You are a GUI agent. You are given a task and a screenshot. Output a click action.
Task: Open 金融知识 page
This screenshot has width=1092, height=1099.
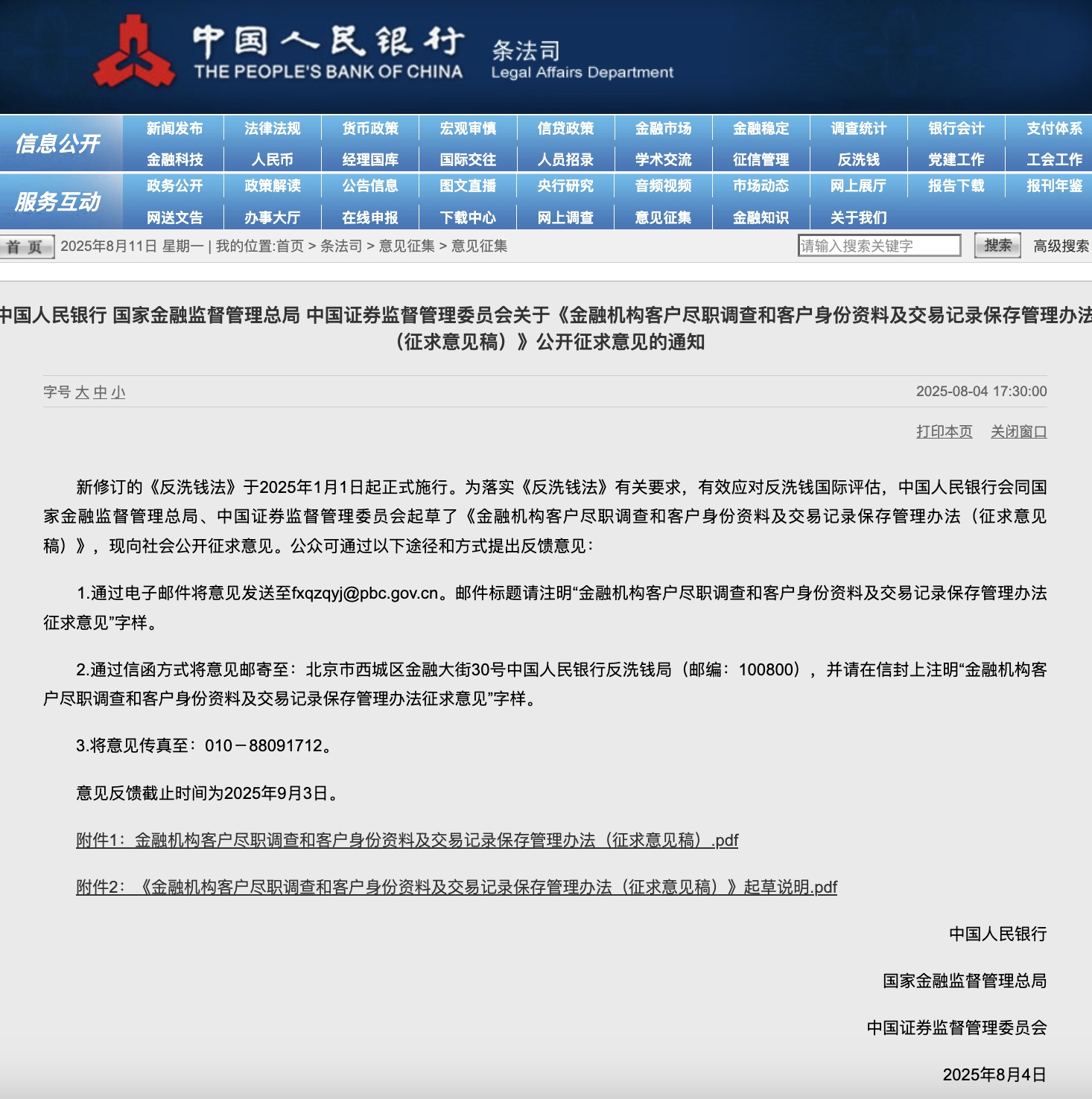761,217
